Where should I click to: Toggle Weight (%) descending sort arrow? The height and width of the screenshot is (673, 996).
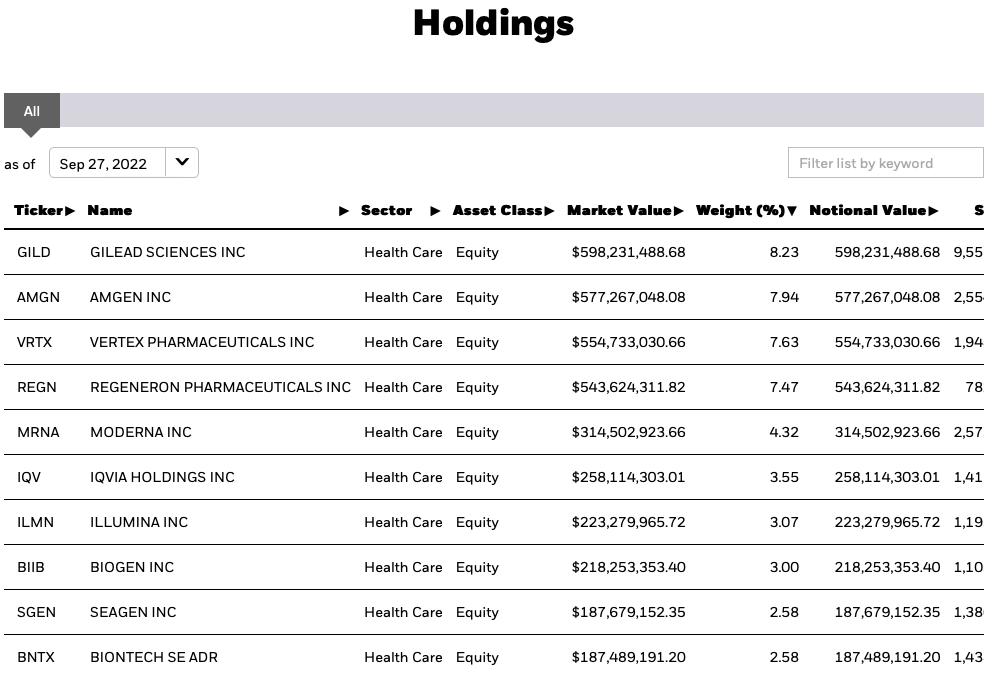792,211
